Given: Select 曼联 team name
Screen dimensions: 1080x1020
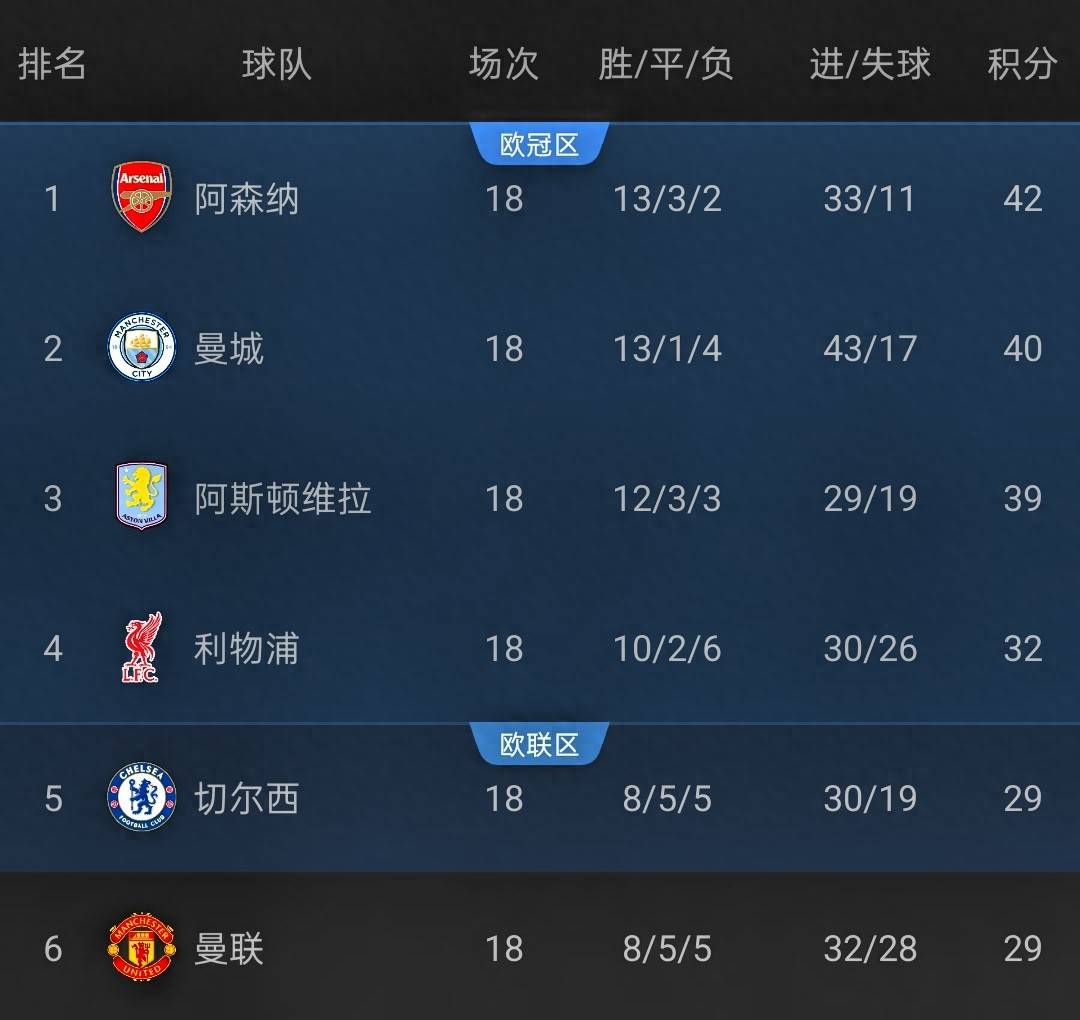Looking at the screenshot, I should coord(229,948).
